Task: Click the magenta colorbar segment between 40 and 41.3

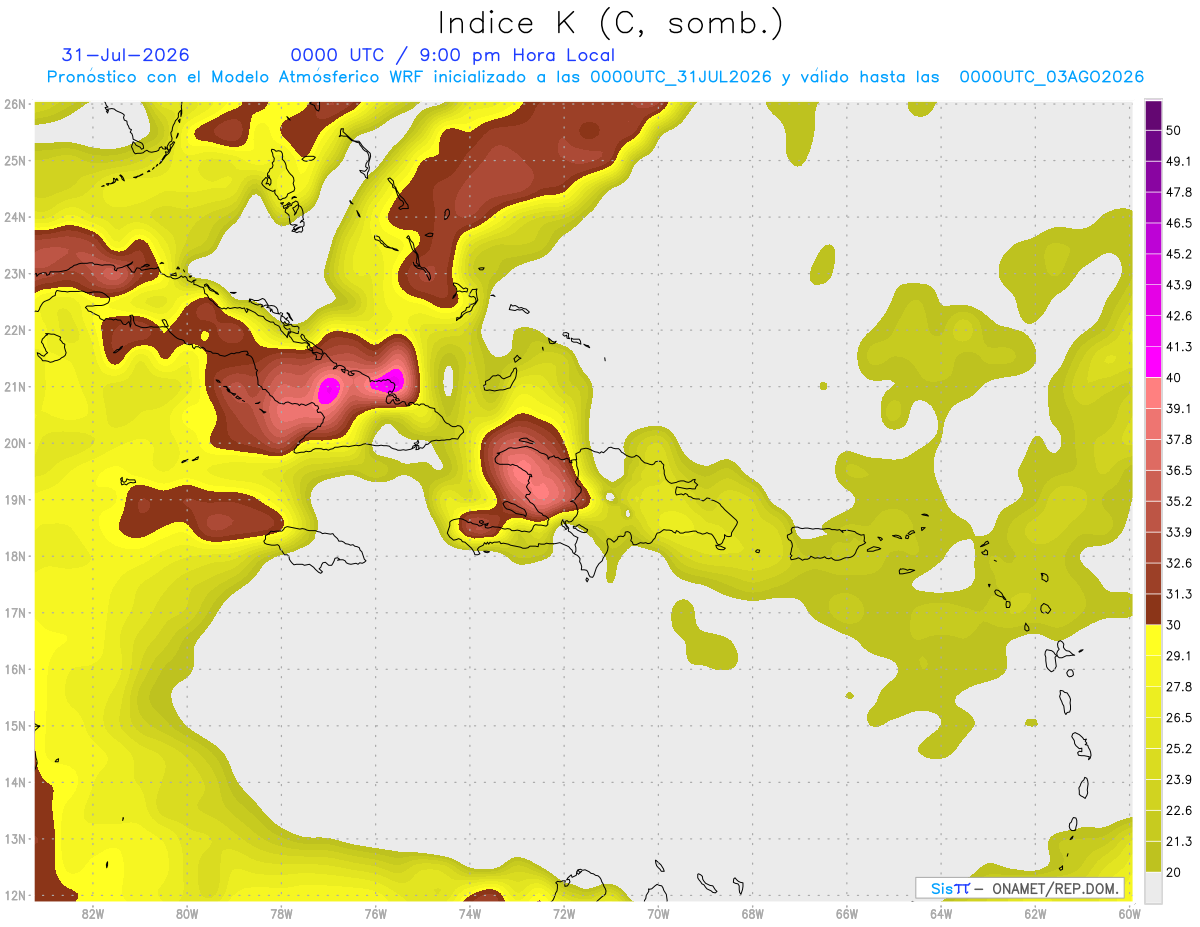Action: coord(1153,362)
